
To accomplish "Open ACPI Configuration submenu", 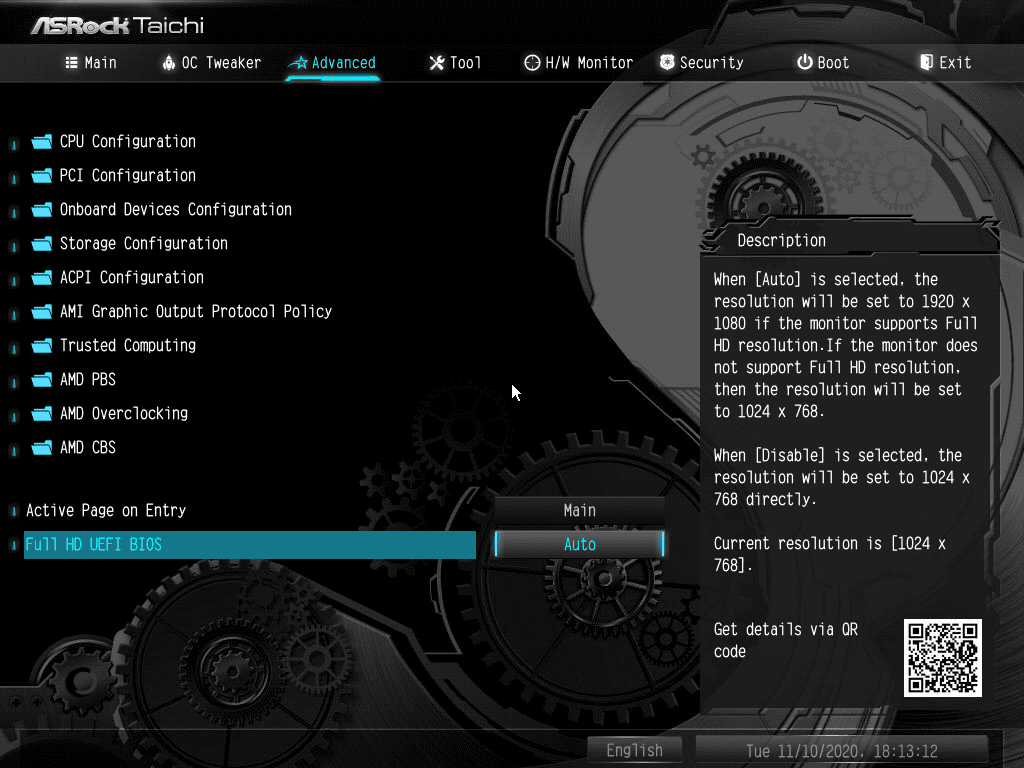I will (x=132, y=278).
